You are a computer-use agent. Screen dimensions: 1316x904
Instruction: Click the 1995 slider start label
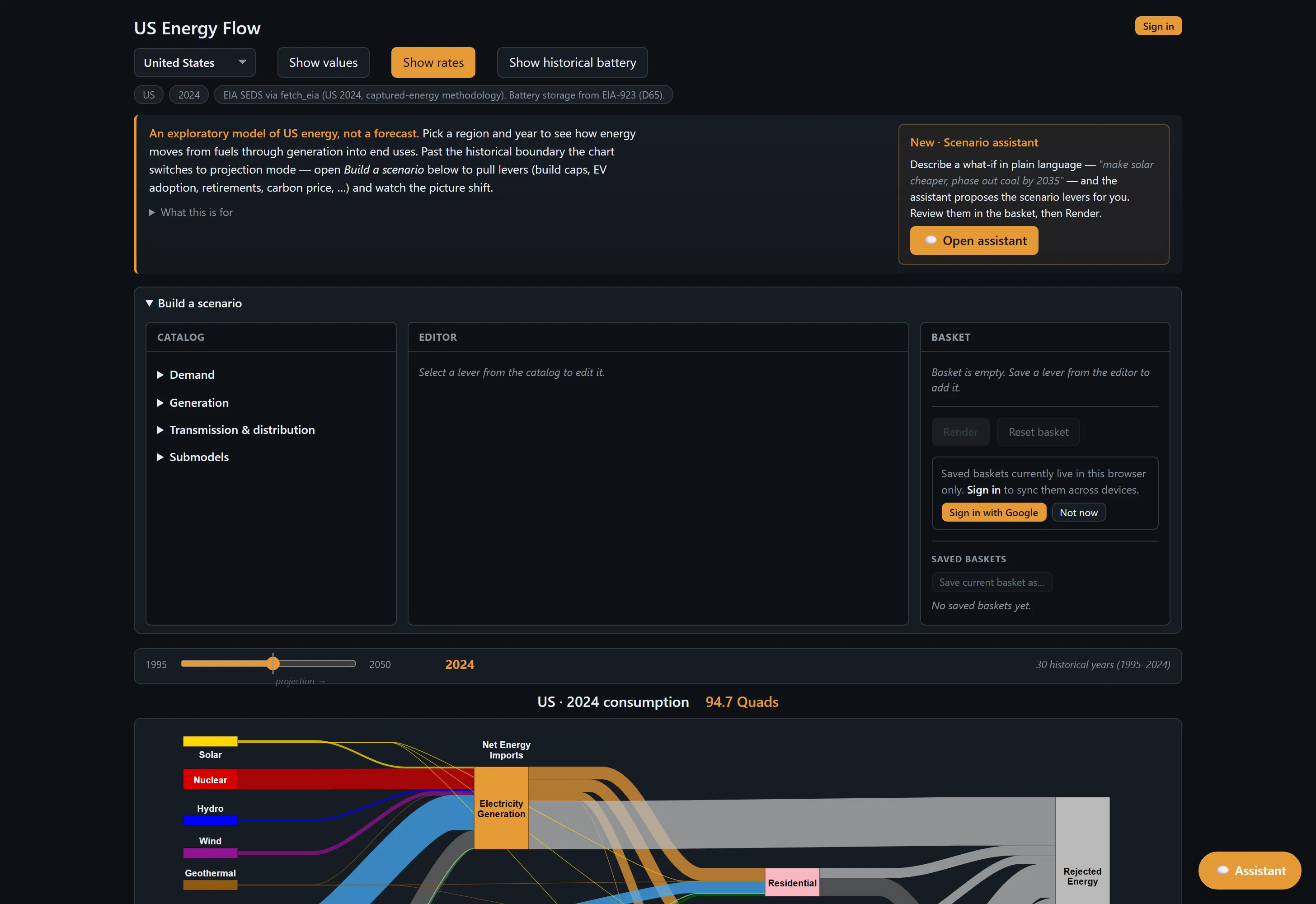[156, 664]
